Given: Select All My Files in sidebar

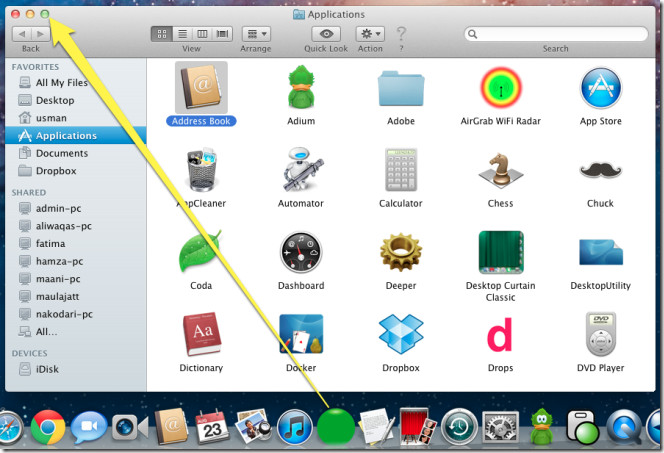Looking at the screenshot, I should 76,83.
